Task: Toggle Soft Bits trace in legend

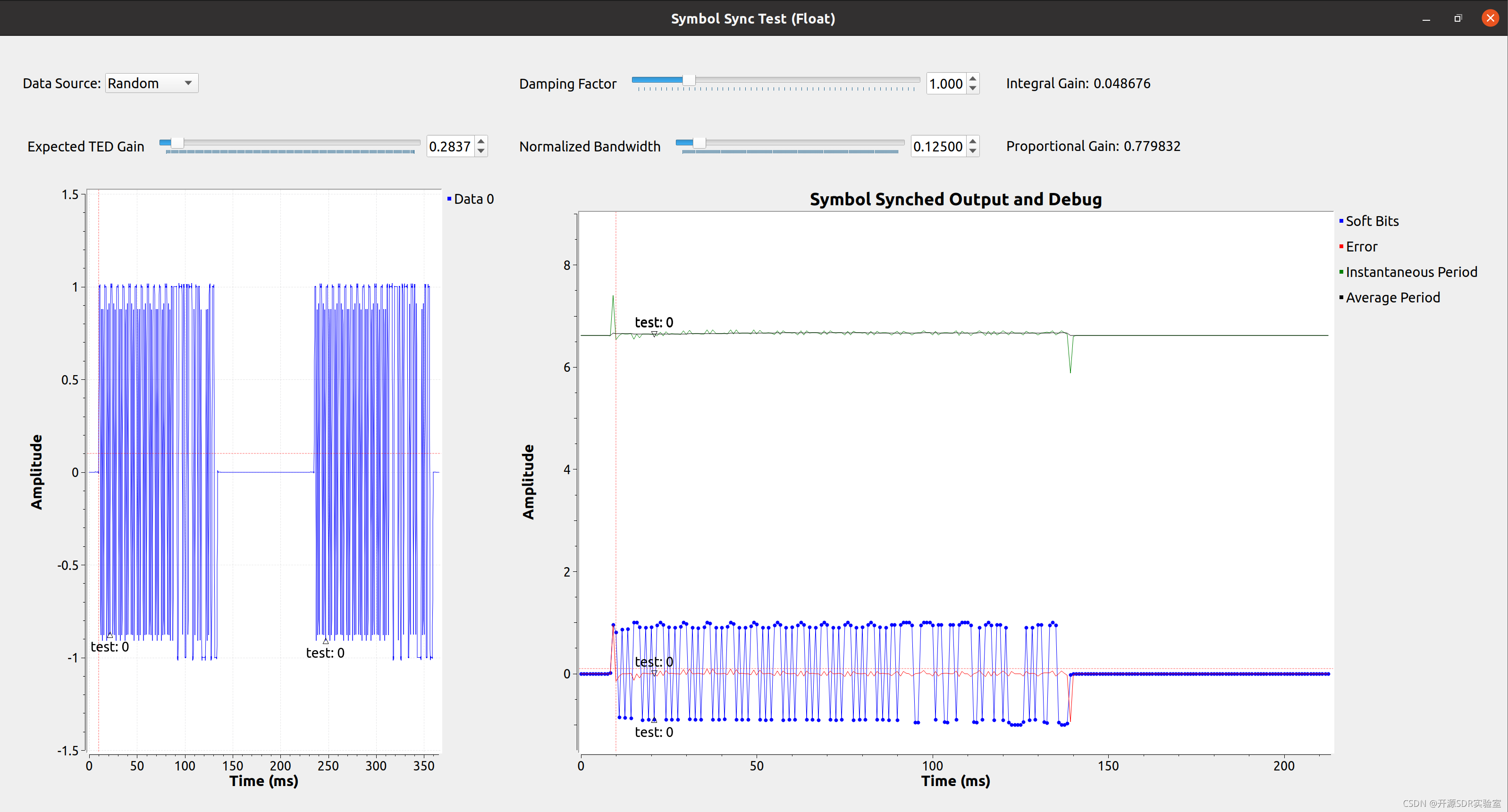Action: coord(1371,221)
